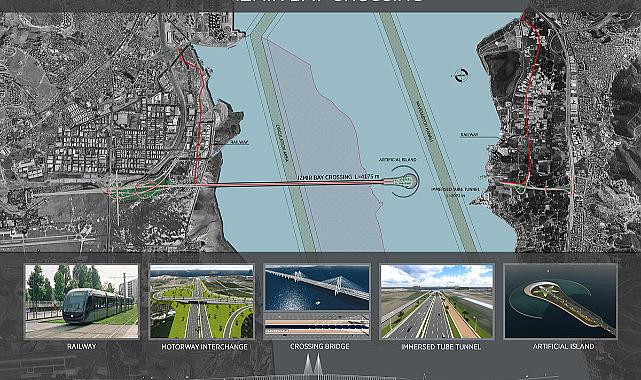
Task: Click the Railway tram thumbnail image
Action: (82, 302)
